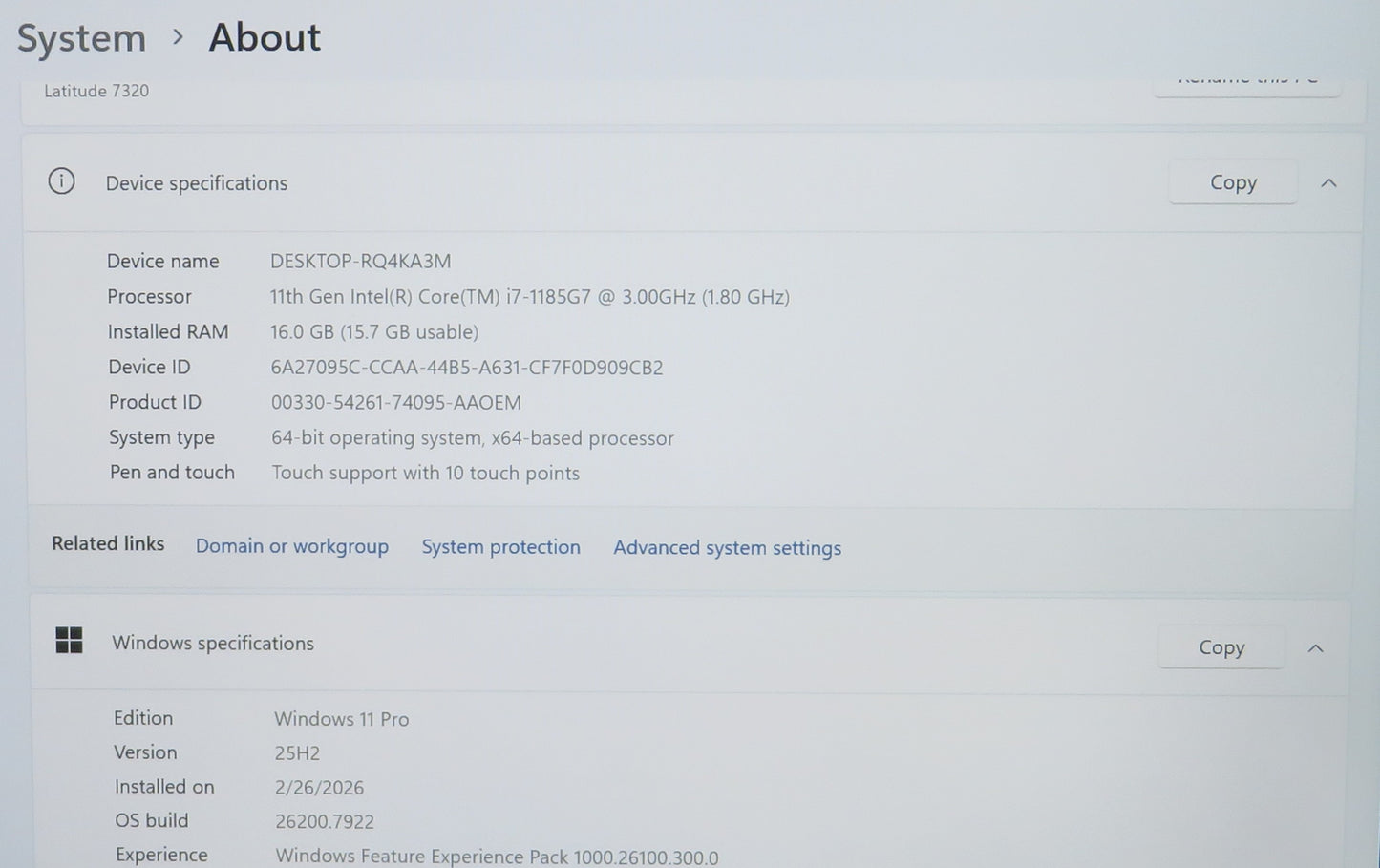This screenshot has height=868, width=1380.
Task: Click the partially visible Rename this PC button
Action: coord(1246,82)
